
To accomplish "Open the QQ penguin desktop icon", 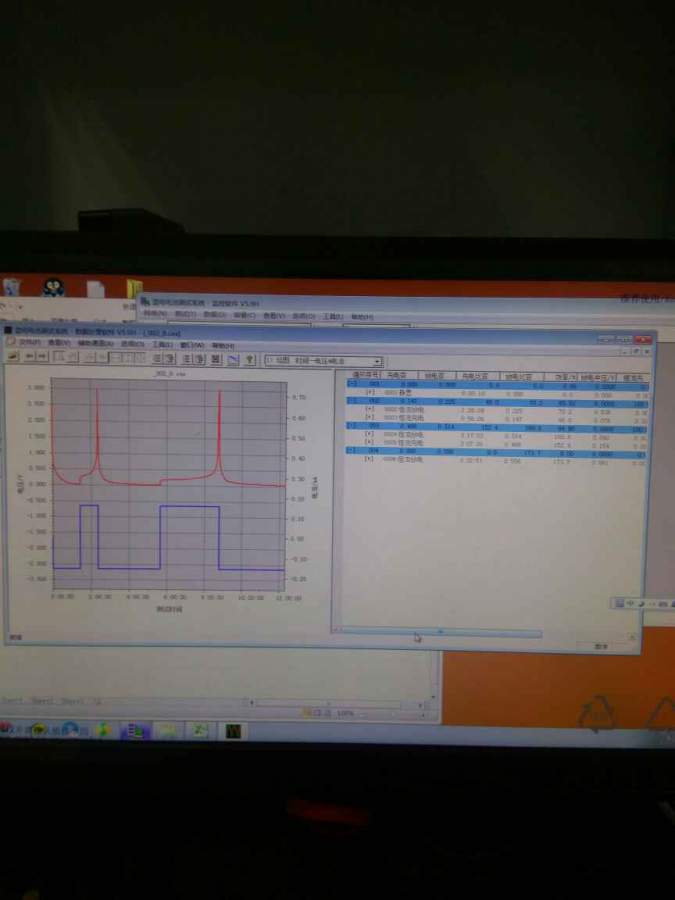I will [53, 287].
